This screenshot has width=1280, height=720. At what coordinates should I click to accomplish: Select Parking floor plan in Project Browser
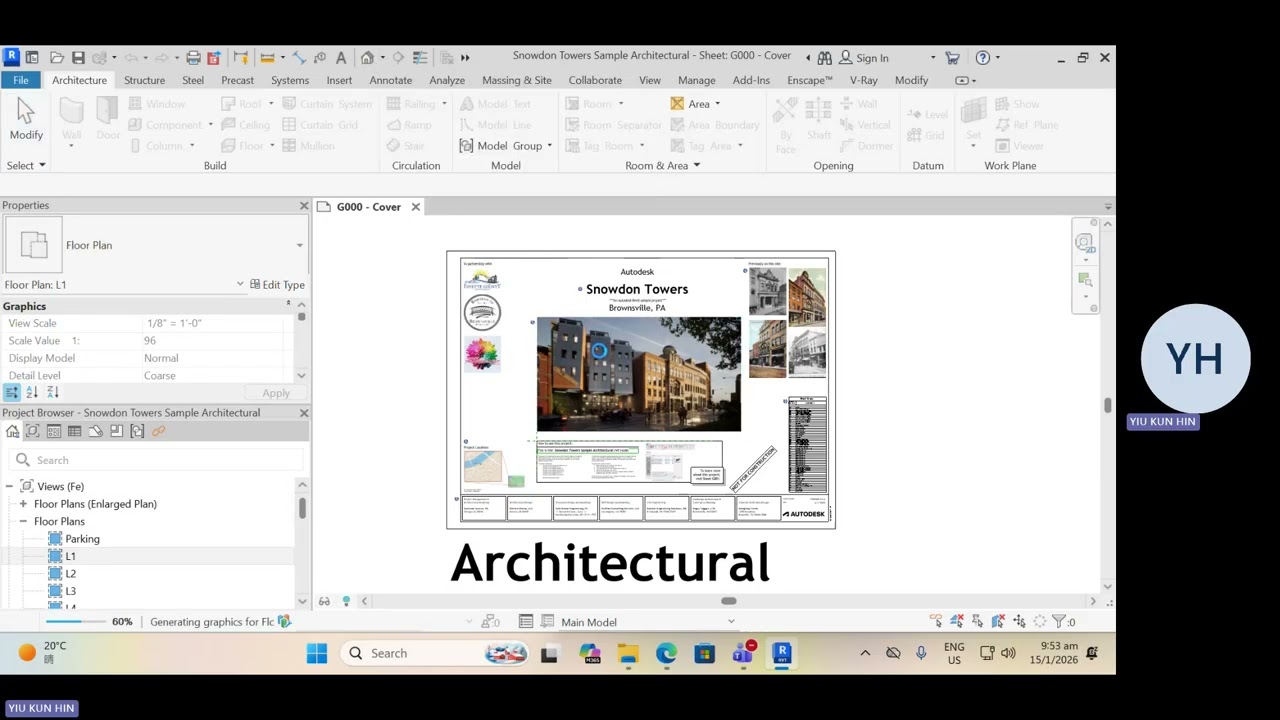pyautogui.click(x=82, y=539)
